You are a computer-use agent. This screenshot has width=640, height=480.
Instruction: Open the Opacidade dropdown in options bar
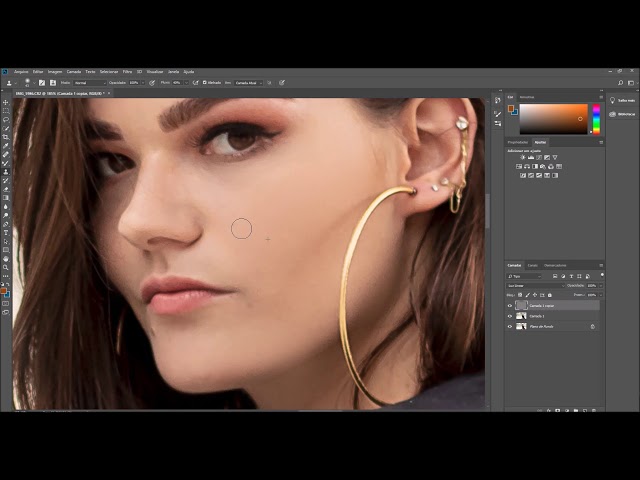[142, 83]
